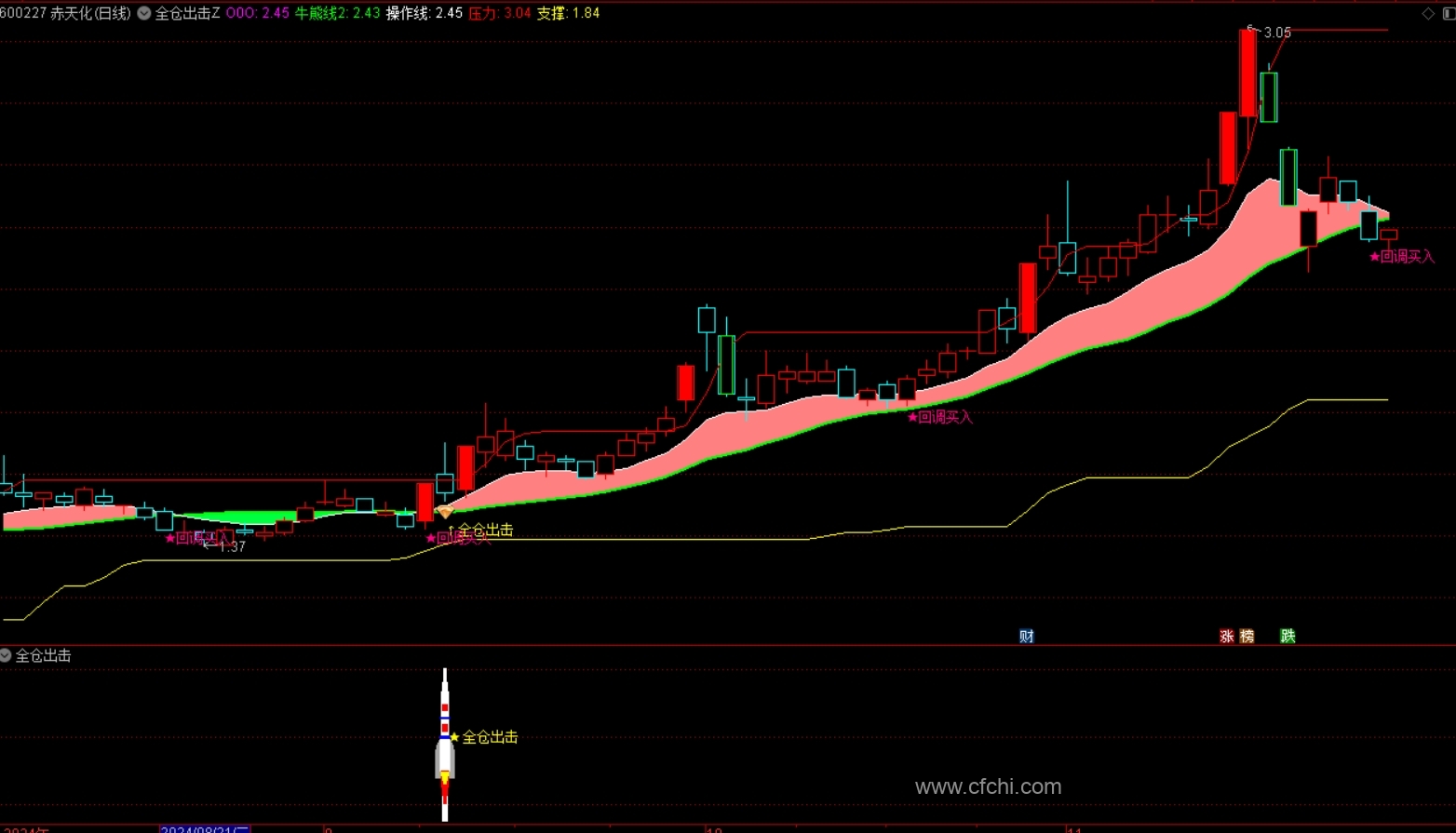Click the 榜 marker icon

pyautogui.click(x=1247, y=637)
